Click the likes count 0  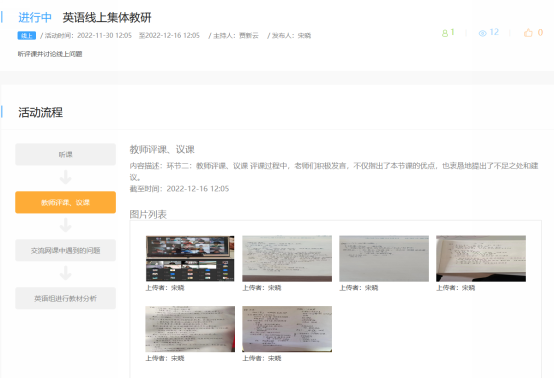pyautogui.click(x=540, y=32)
